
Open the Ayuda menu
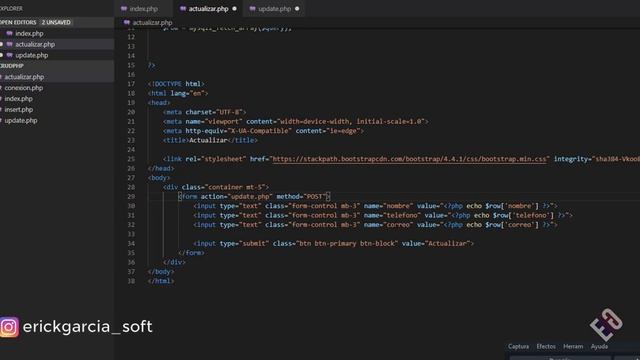[x=599, y=347]
